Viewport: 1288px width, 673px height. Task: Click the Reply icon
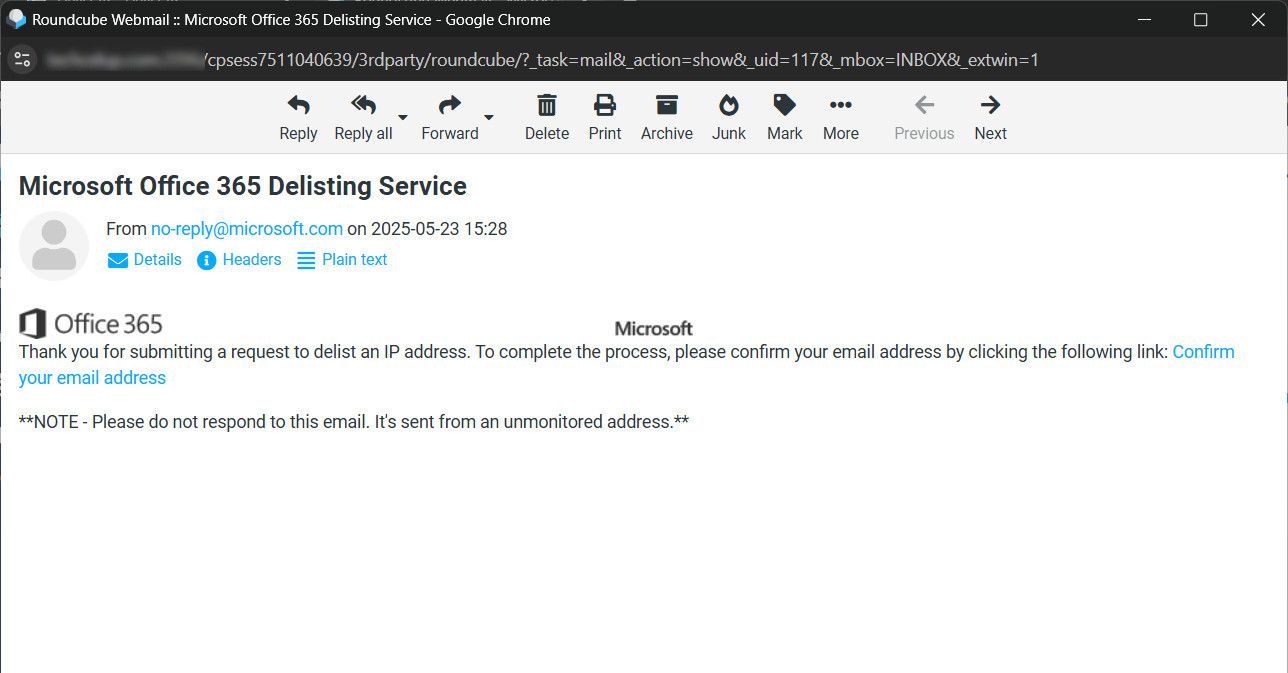(x=297, y=105)
